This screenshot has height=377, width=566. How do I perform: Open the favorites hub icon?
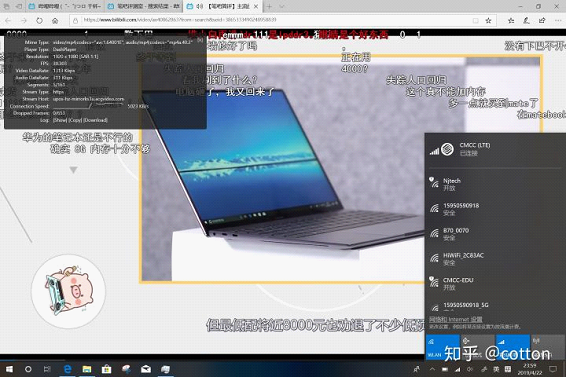click(511, 21)
